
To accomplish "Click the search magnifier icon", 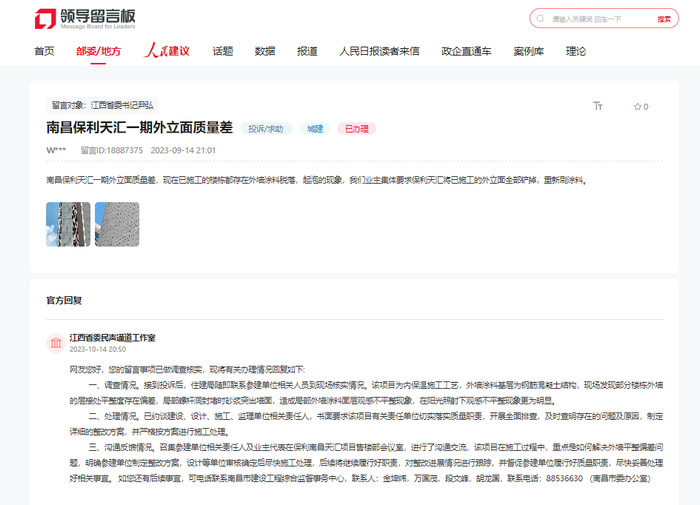I will [x=540, y=19].
